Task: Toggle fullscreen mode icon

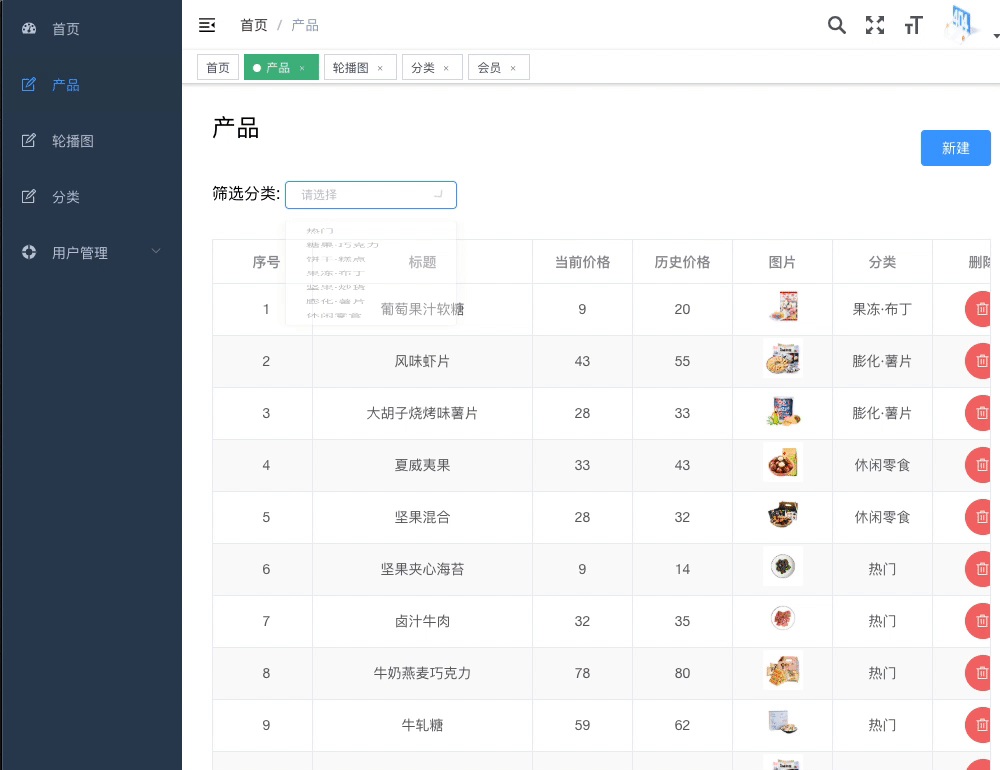Action: click(x=874, y=25)
